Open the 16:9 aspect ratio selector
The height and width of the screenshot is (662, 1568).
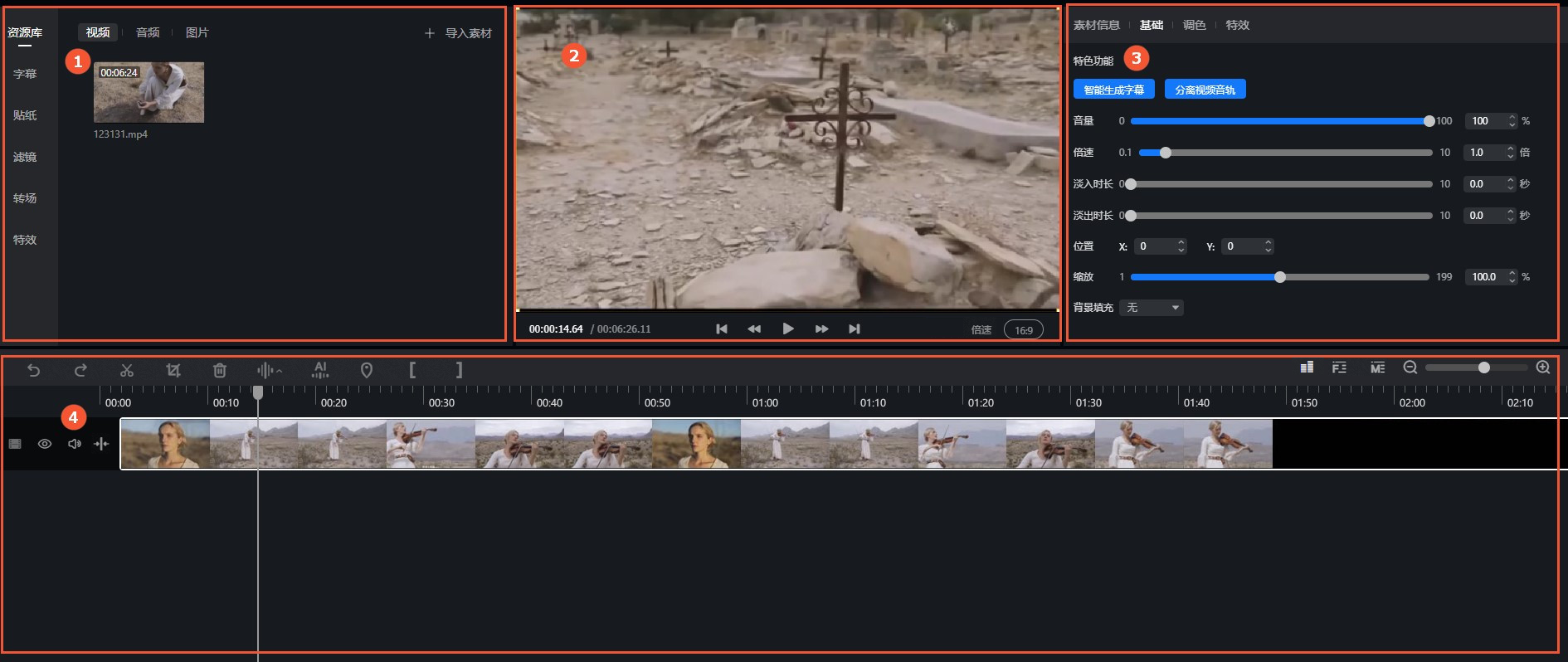tap(1024, 330)
